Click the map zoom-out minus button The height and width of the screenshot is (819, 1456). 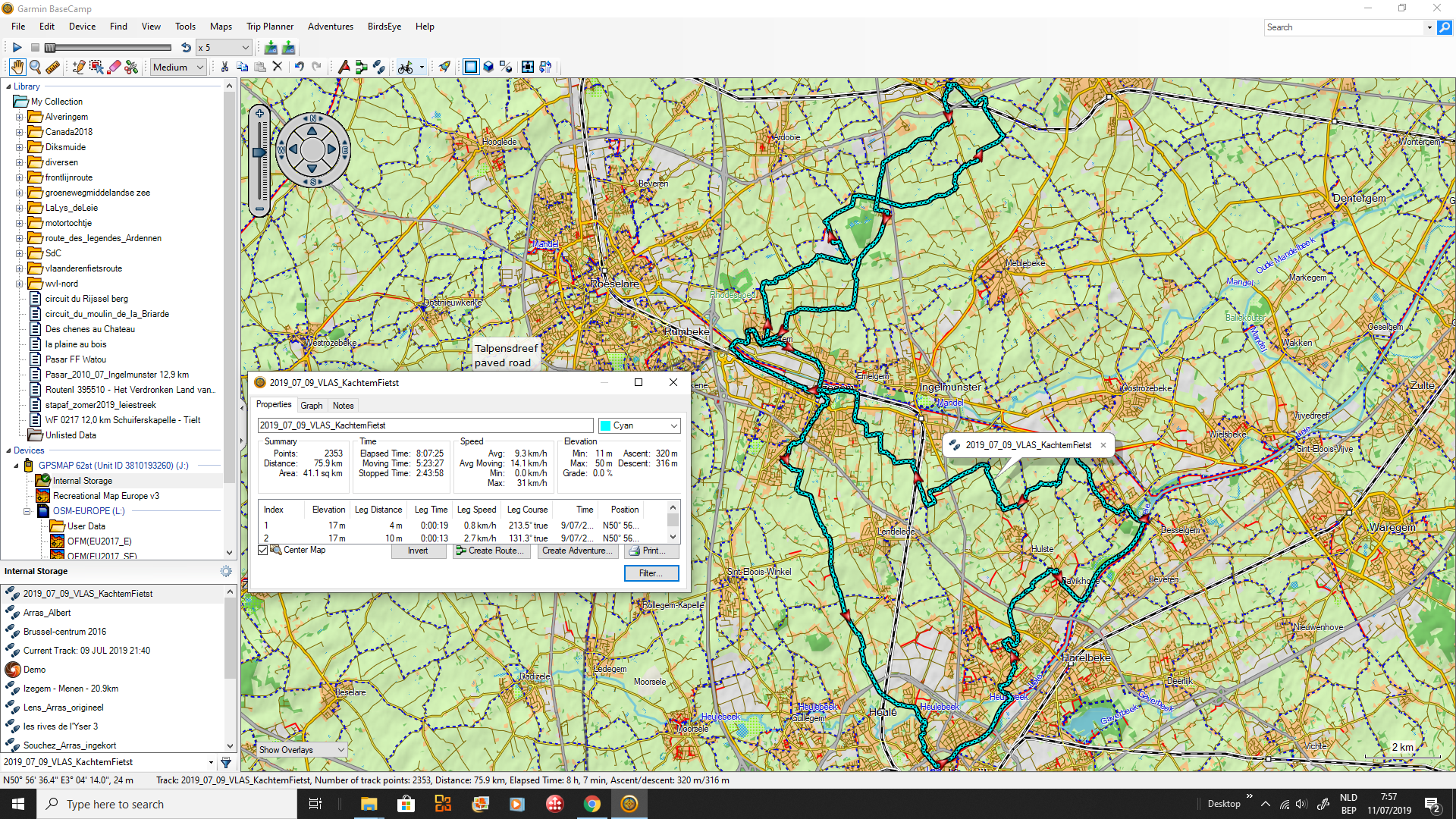(259, 209)
